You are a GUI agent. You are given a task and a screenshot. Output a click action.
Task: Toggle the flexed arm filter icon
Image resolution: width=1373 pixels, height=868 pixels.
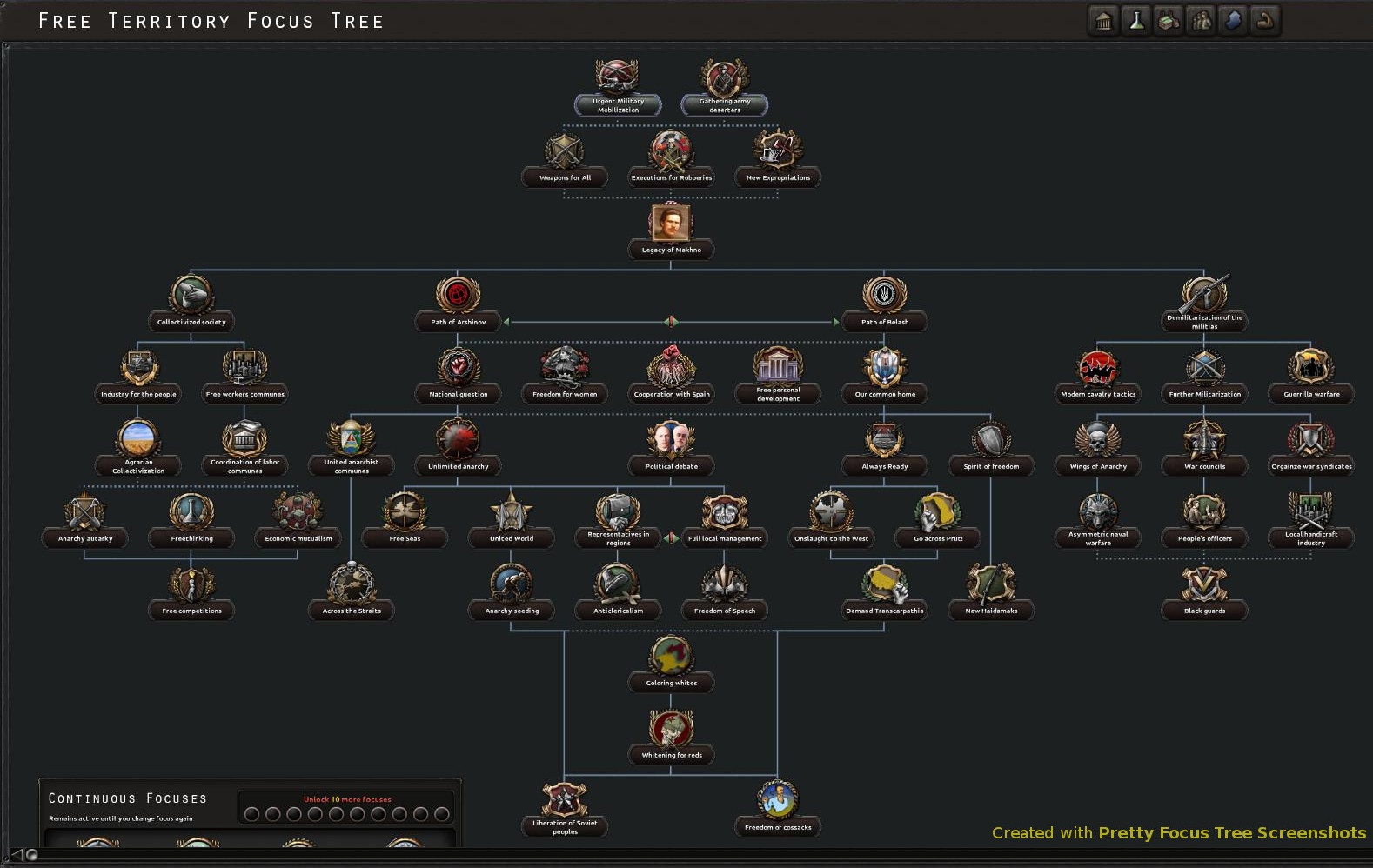1265,21
